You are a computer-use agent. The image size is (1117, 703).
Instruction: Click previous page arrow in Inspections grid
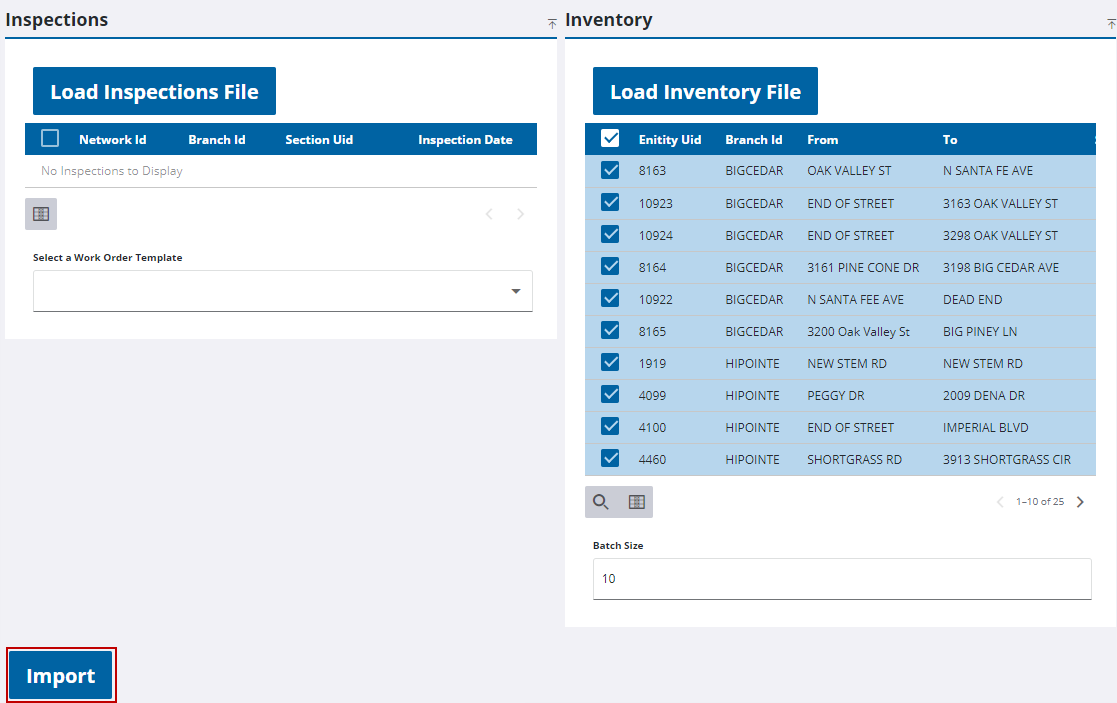[489, 214]
